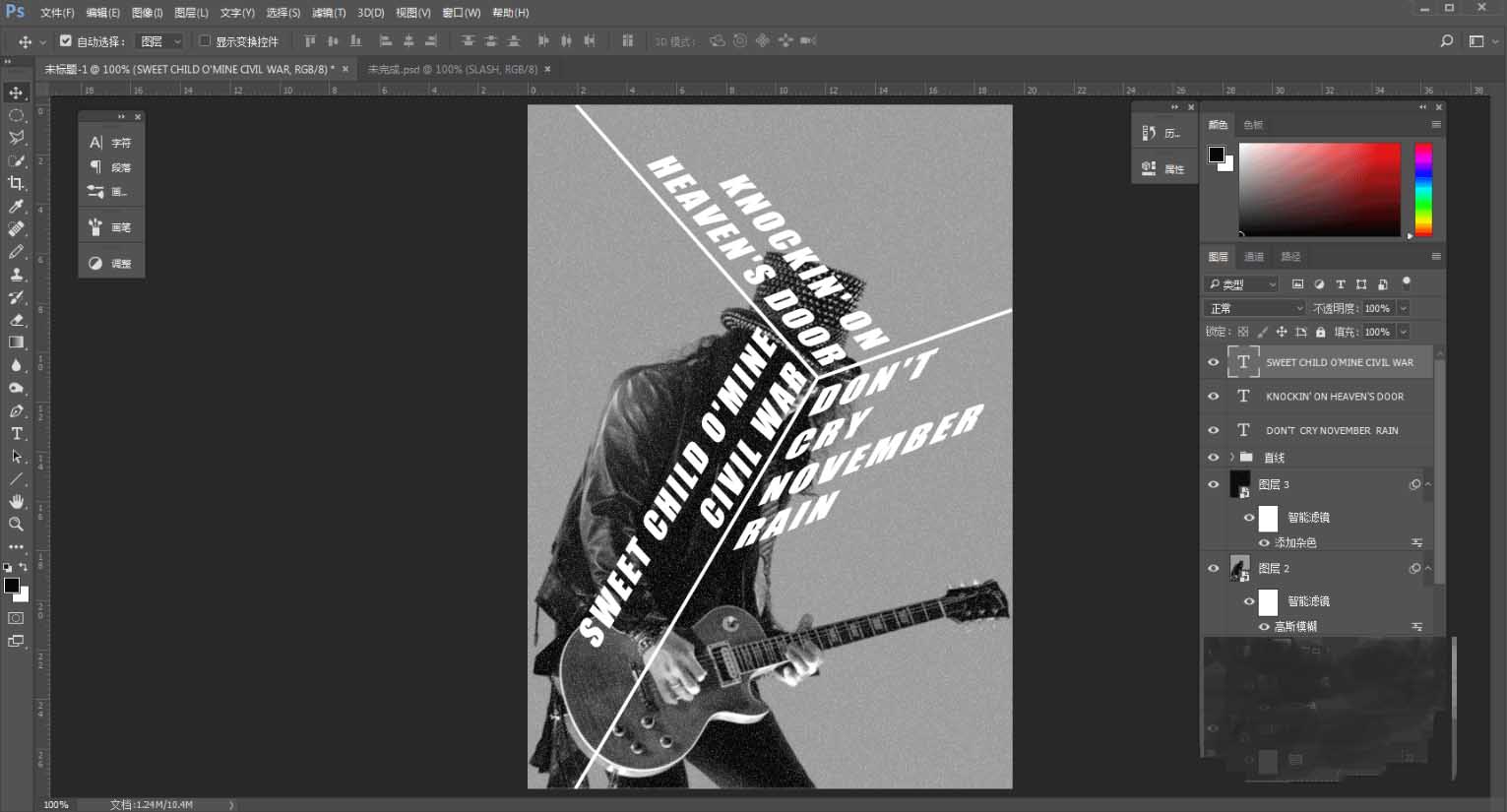1507x812 pixels.
Task: Select the Clone Stamp tool
Action: pos(16,275)
